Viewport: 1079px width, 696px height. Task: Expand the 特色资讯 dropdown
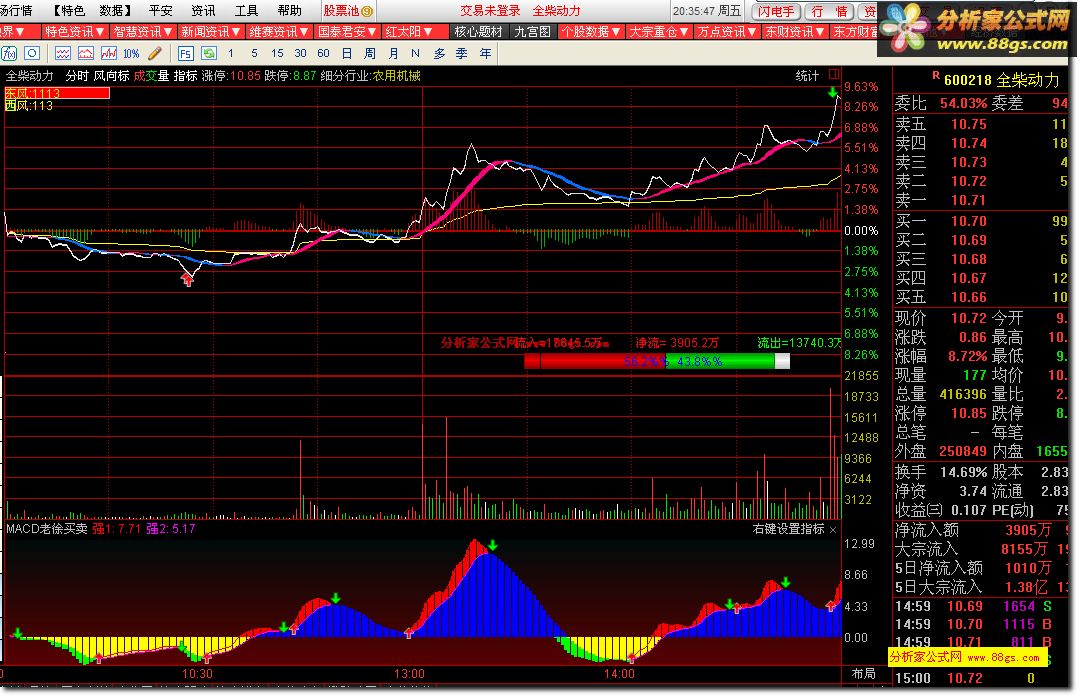point(75,32)
